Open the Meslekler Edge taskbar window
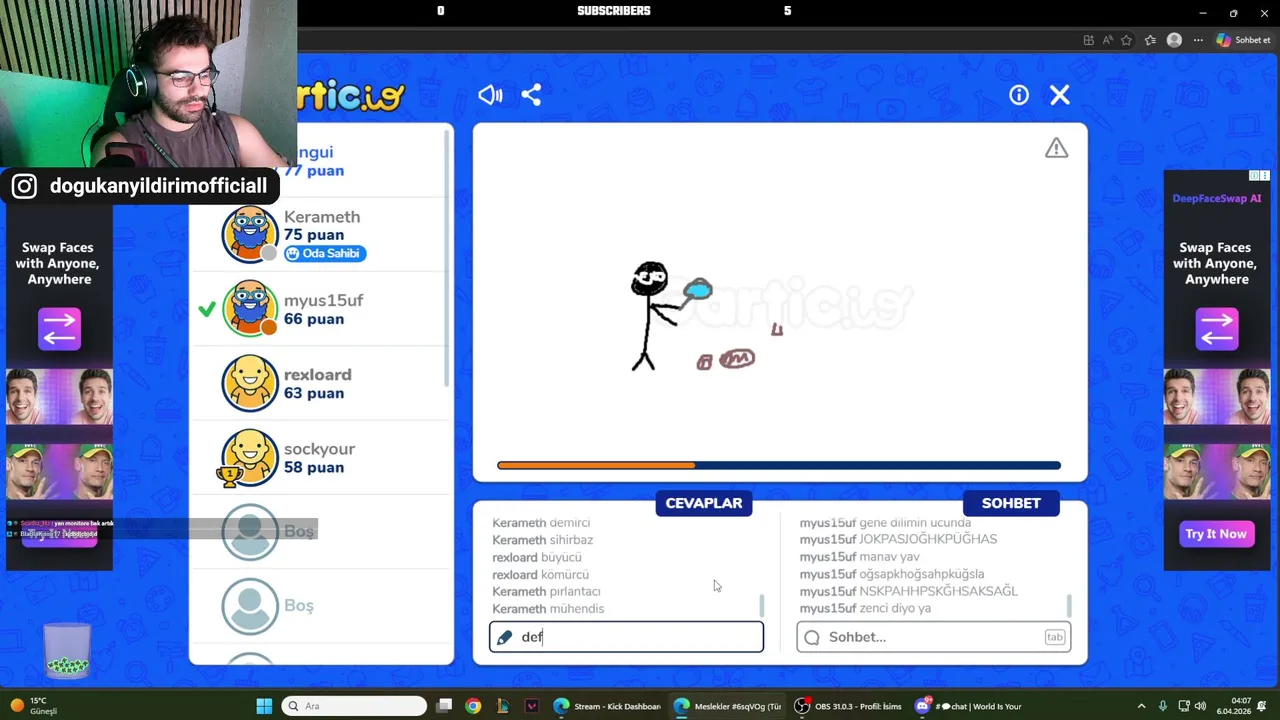Screen dimensions: 1280x720 click(x=727, y=706)
